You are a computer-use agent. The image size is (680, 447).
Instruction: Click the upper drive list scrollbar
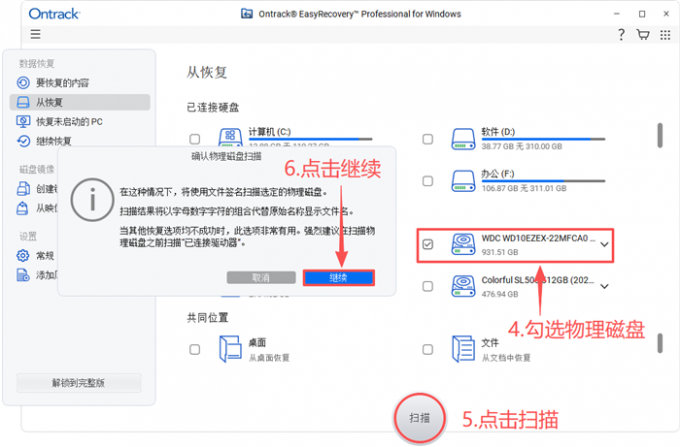pyautogui.click(x=660, y=135)
